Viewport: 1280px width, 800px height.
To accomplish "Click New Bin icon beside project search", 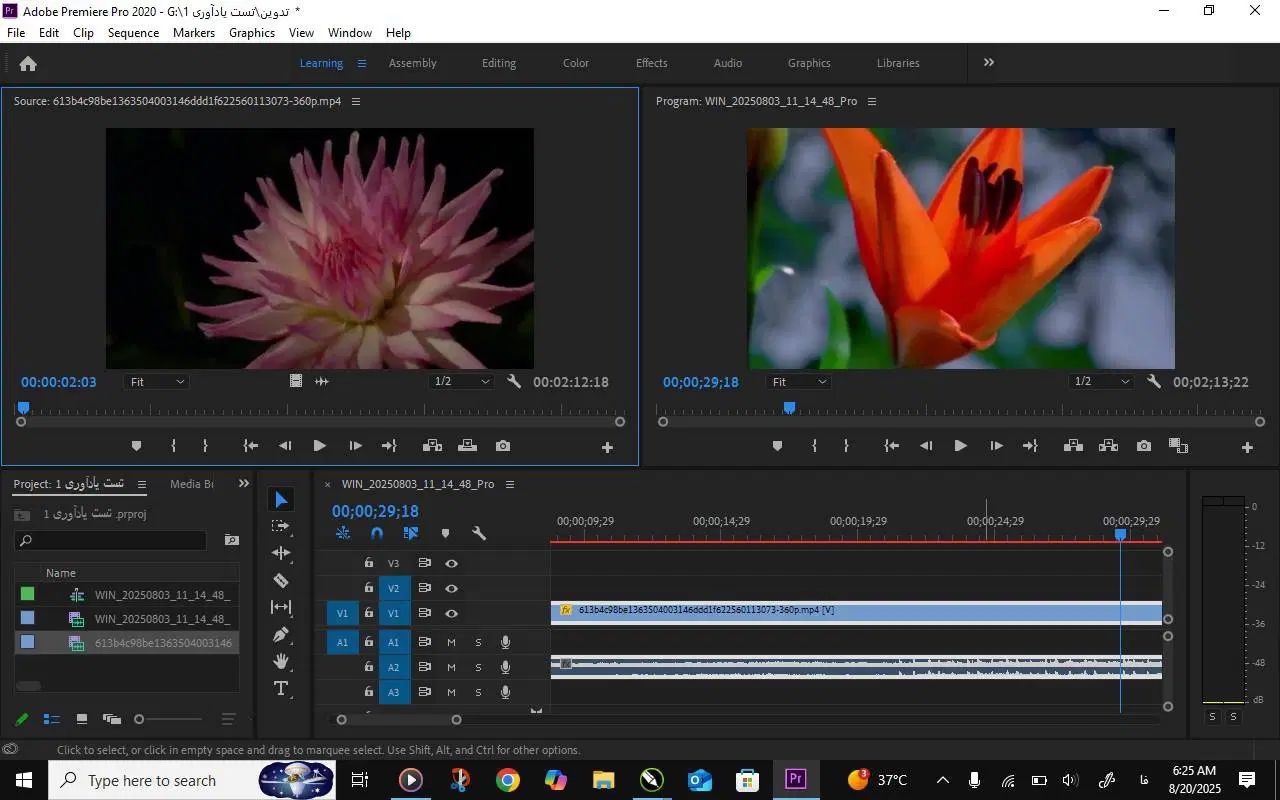I will [x=232, y=540].
